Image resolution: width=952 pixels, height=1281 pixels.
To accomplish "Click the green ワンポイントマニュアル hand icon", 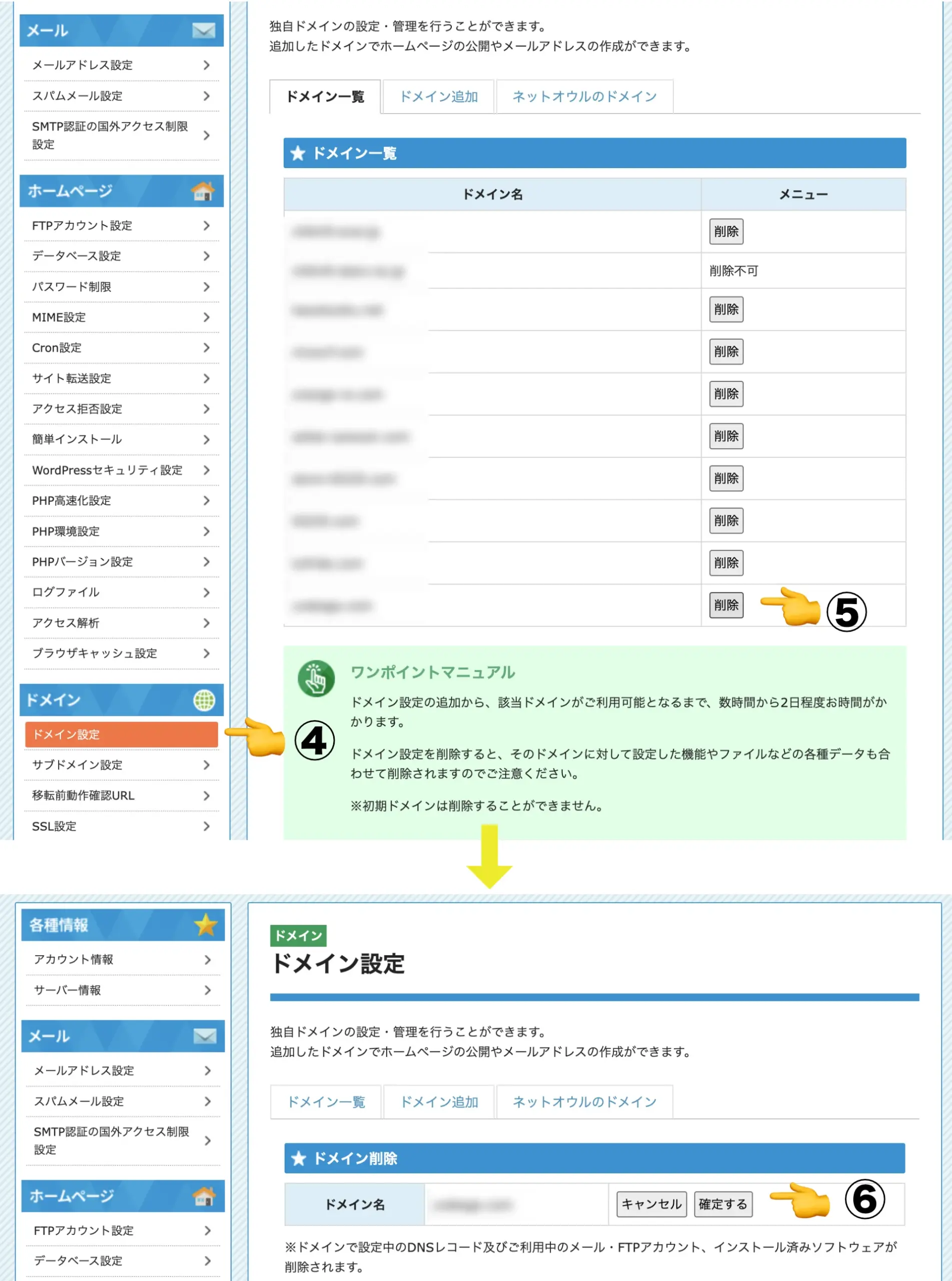I will click(x=316, y=680).
